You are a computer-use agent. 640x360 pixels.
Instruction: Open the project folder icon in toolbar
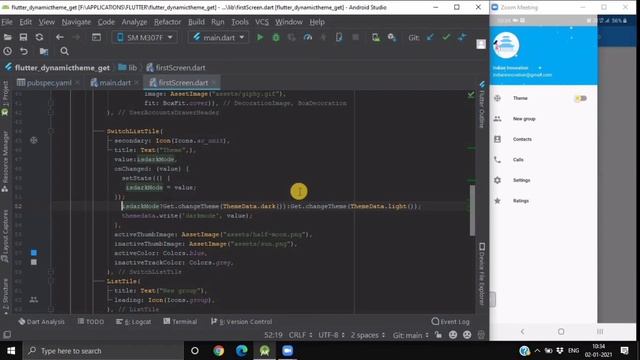tap(7, 37)
